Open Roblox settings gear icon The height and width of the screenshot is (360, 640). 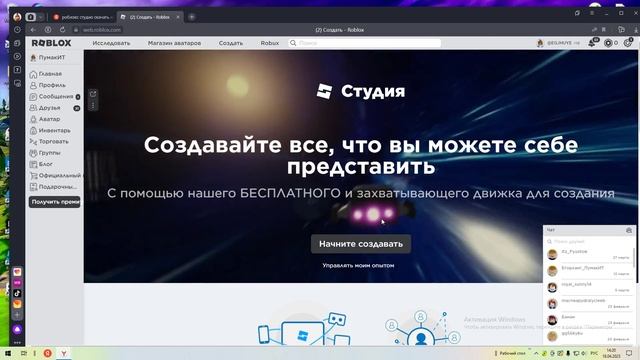[x=628, y=43]
